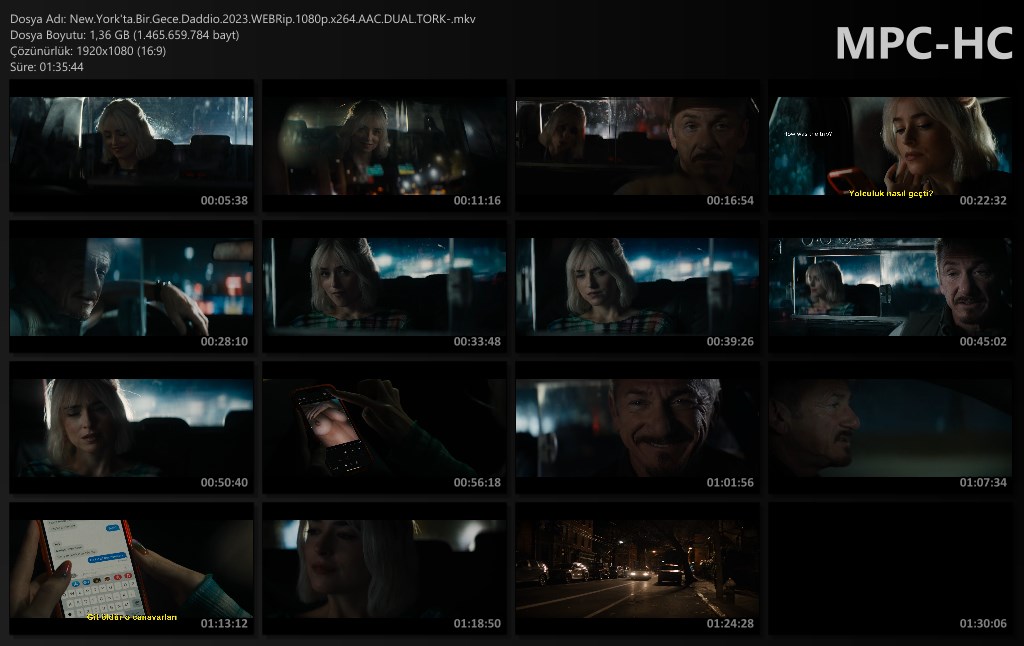Click the thumbnail stamped 00:16:54

coord(637,146)
